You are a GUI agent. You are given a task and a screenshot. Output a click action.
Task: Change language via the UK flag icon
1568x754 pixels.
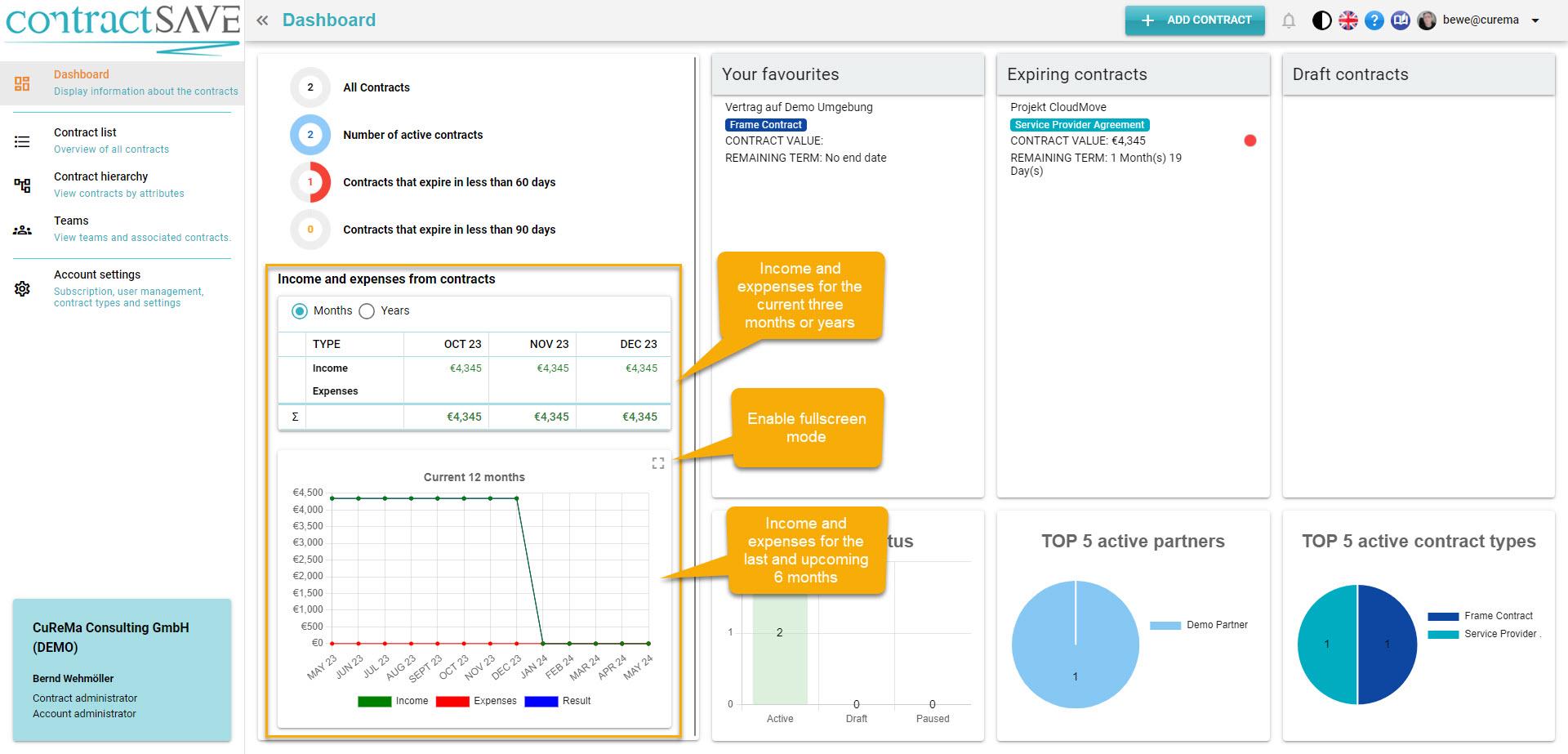pyautogui.click(x=1347, y=20)
